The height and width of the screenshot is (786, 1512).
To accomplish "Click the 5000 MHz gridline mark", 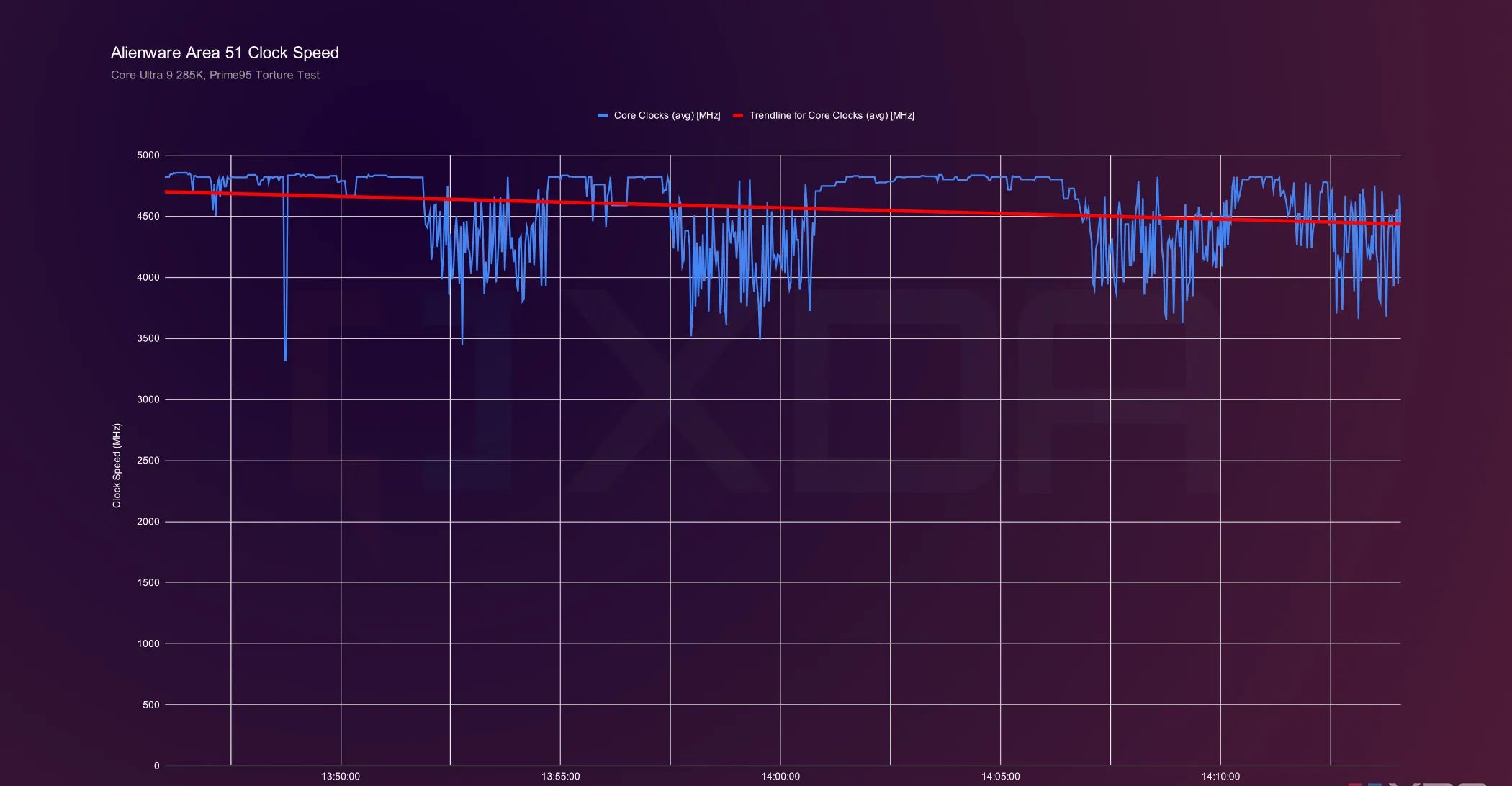I will coord(149,155).
